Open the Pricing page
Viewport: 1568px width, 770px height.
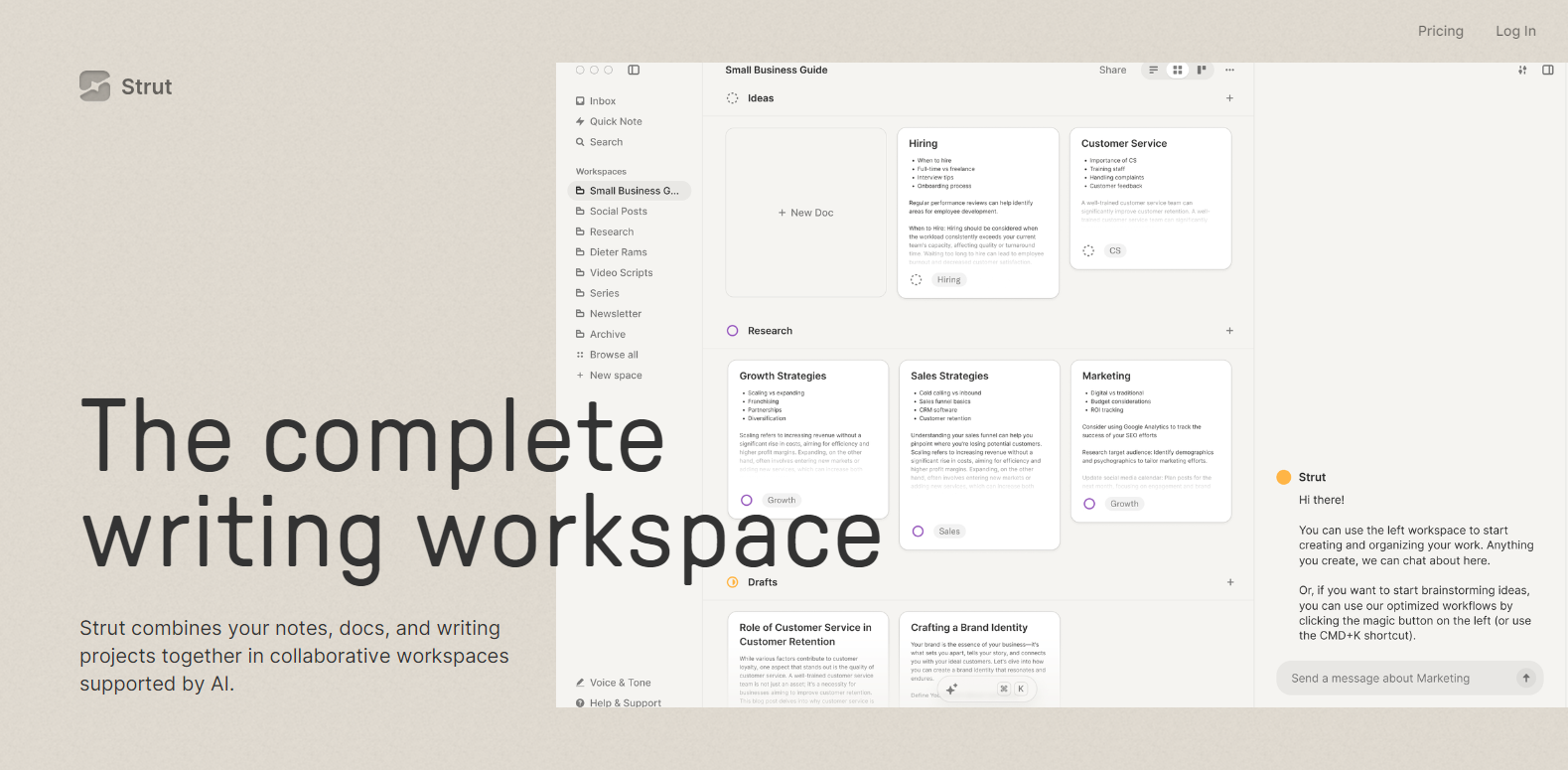tap(1440, 31)
